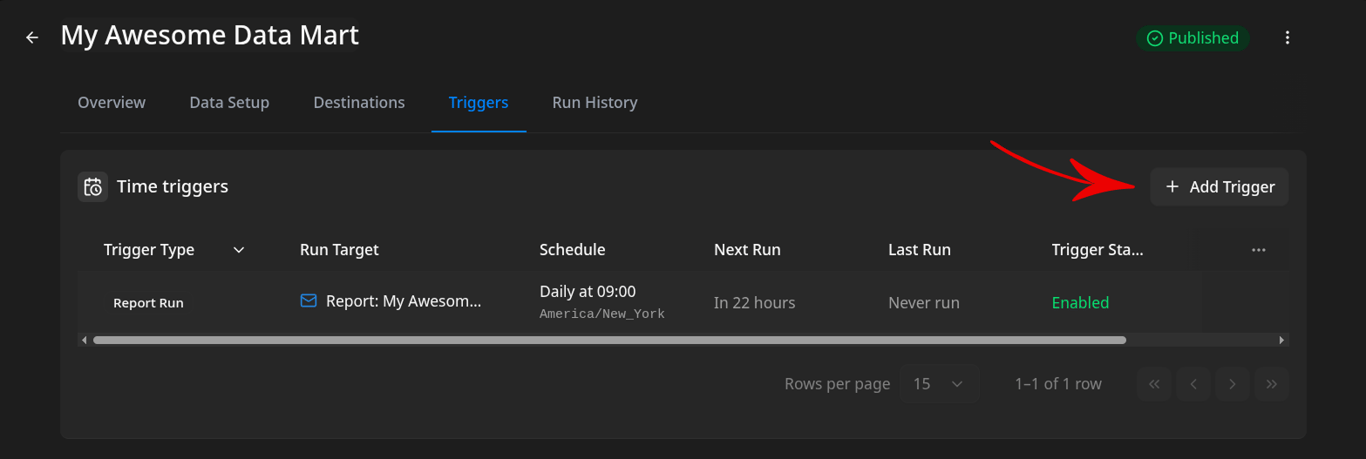Click the Last Run column header
Image resolution: width=1366 pixels, height=459 pixels.
pyautogui.click(x=919, y=250)
